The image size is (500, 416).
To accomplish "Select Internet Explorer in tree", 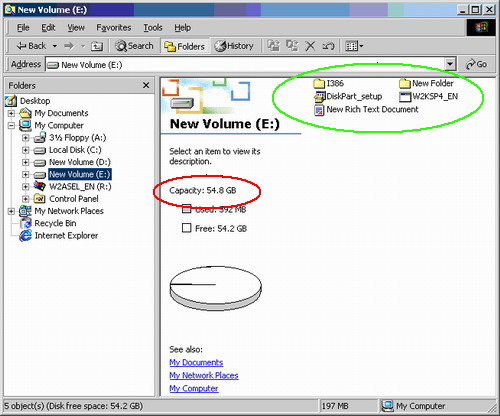I will point(66,236).
